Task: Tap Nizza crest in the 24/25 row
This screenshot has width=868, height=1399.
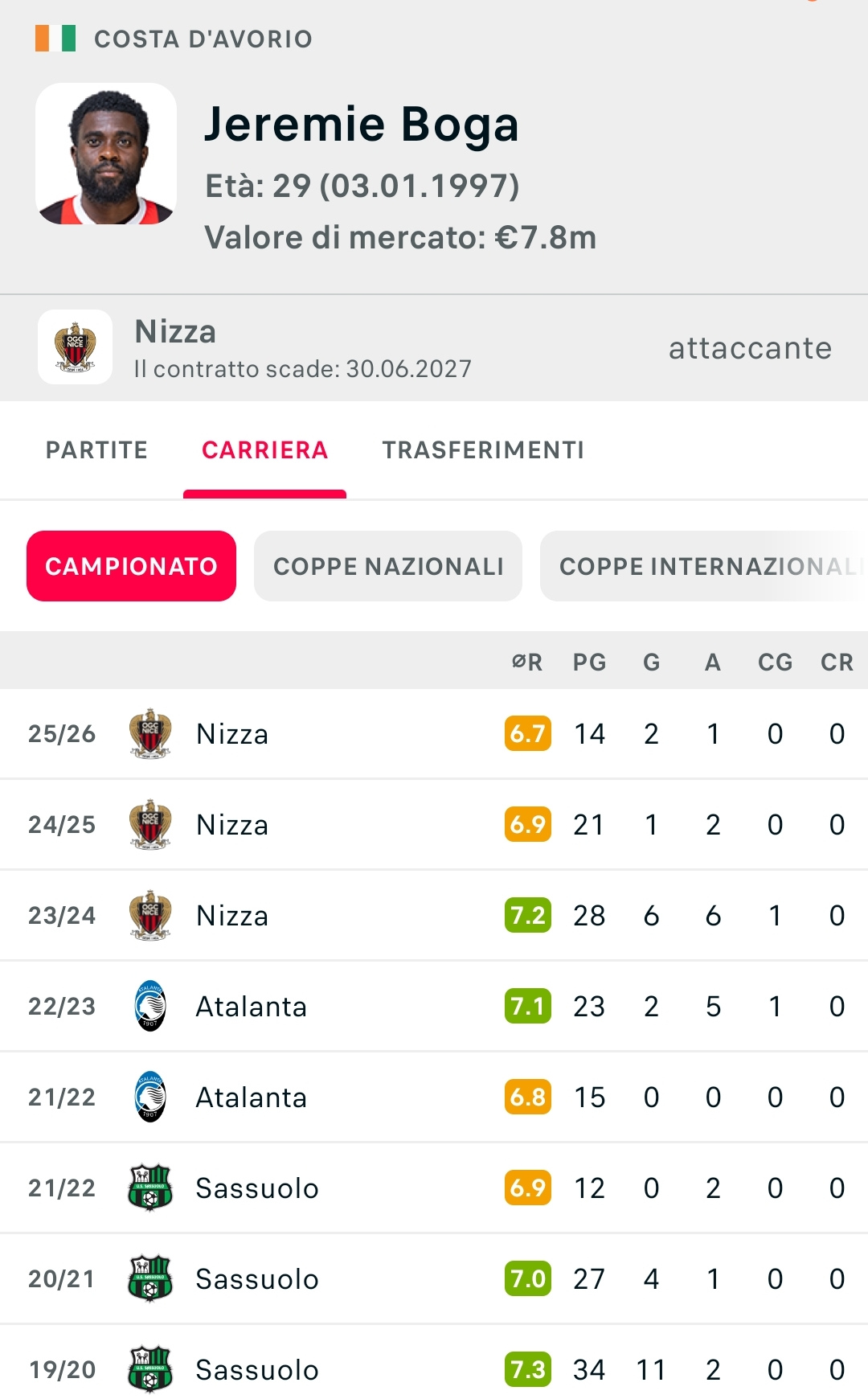Action: click(x=150, y=824)
